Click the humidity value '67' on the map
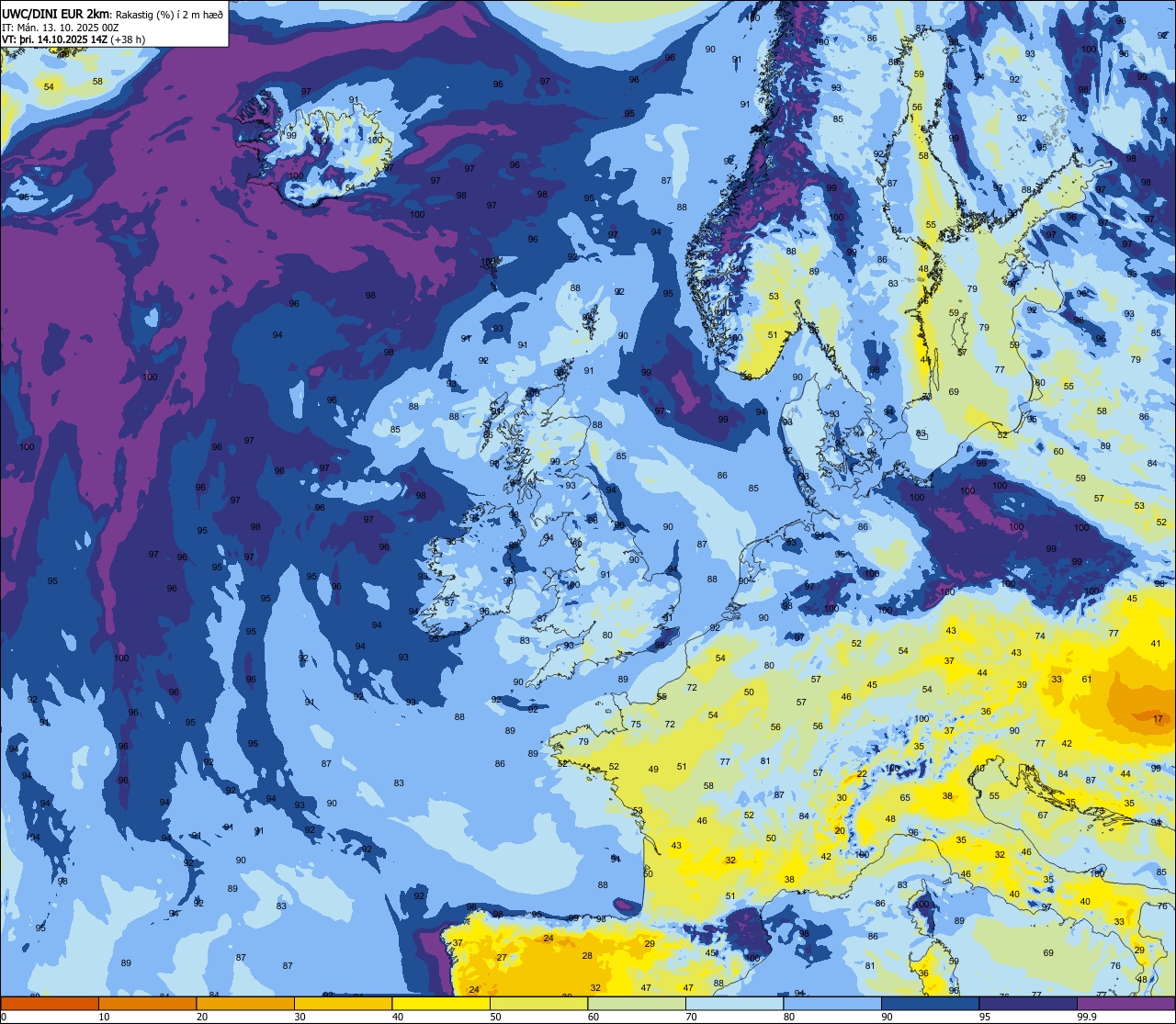The image size is (1176, 1024). tap(1043, 816)
